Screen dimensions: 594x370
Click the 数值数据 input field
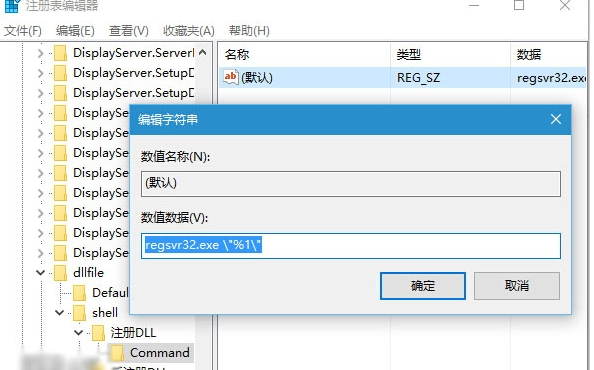tap(351, 246)
